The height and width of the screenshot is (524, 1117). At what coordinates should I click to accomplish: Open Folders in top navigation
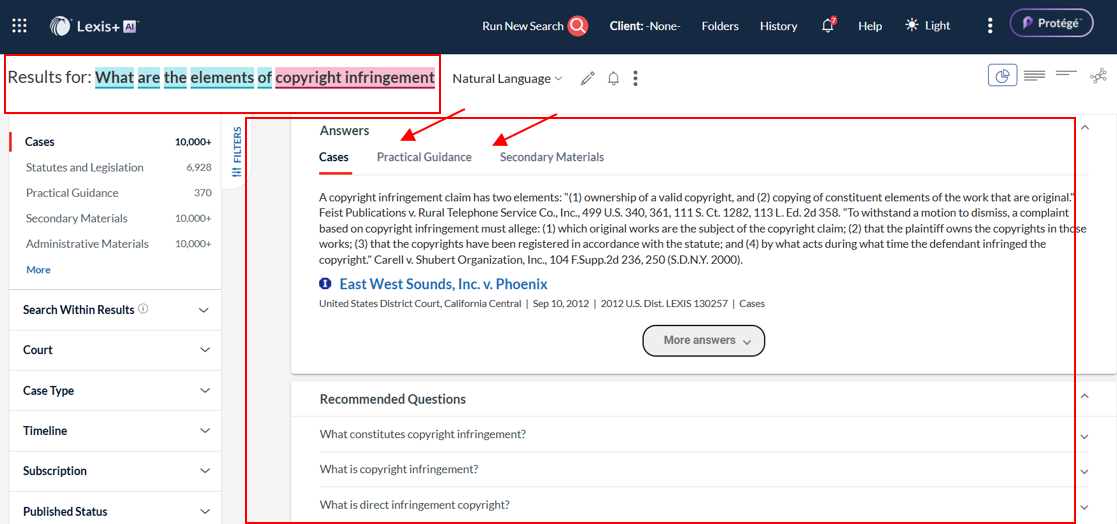(719, 26)
